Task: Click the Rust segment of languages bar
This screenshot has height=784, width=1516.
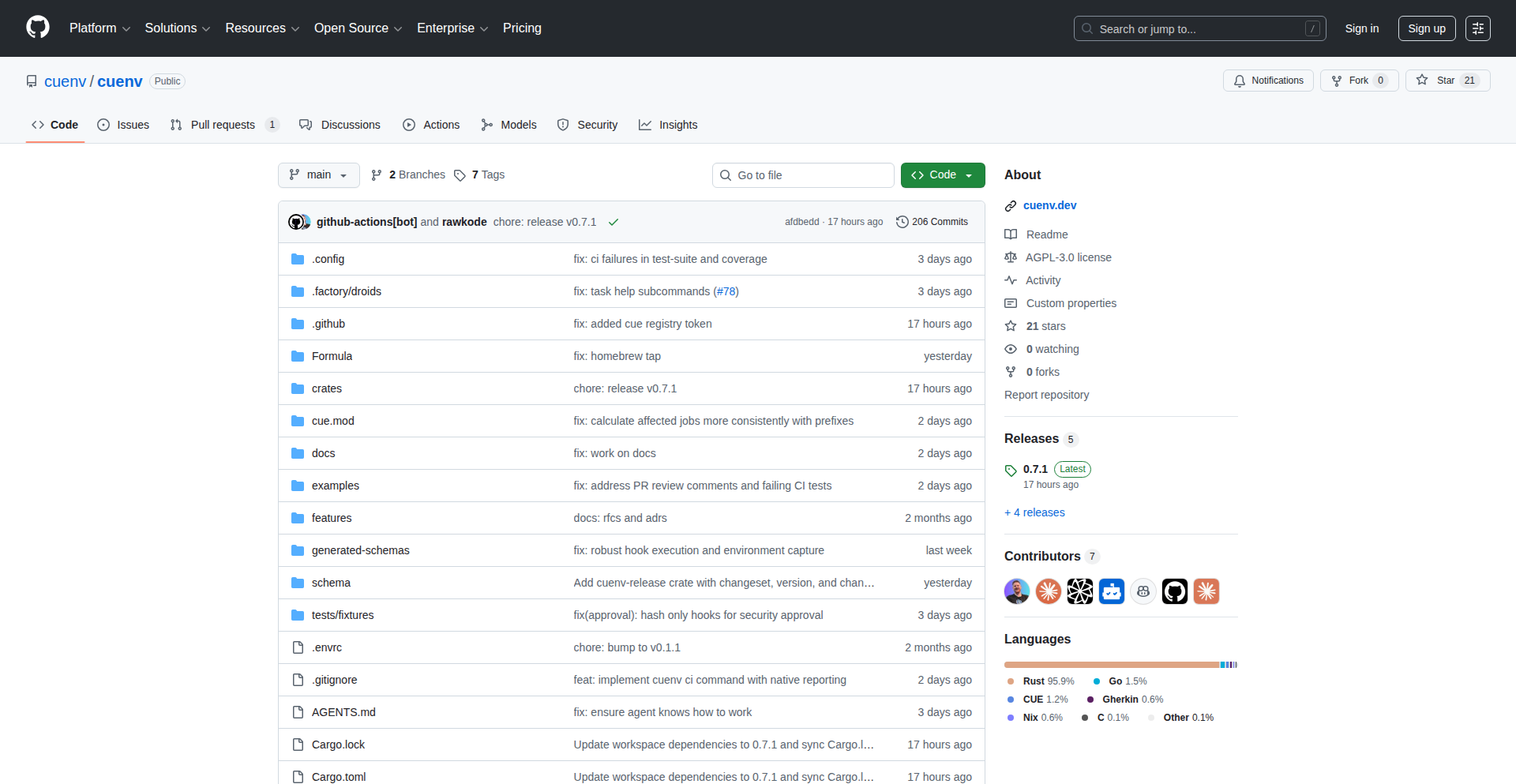Action: click(x=1112, y=665)
